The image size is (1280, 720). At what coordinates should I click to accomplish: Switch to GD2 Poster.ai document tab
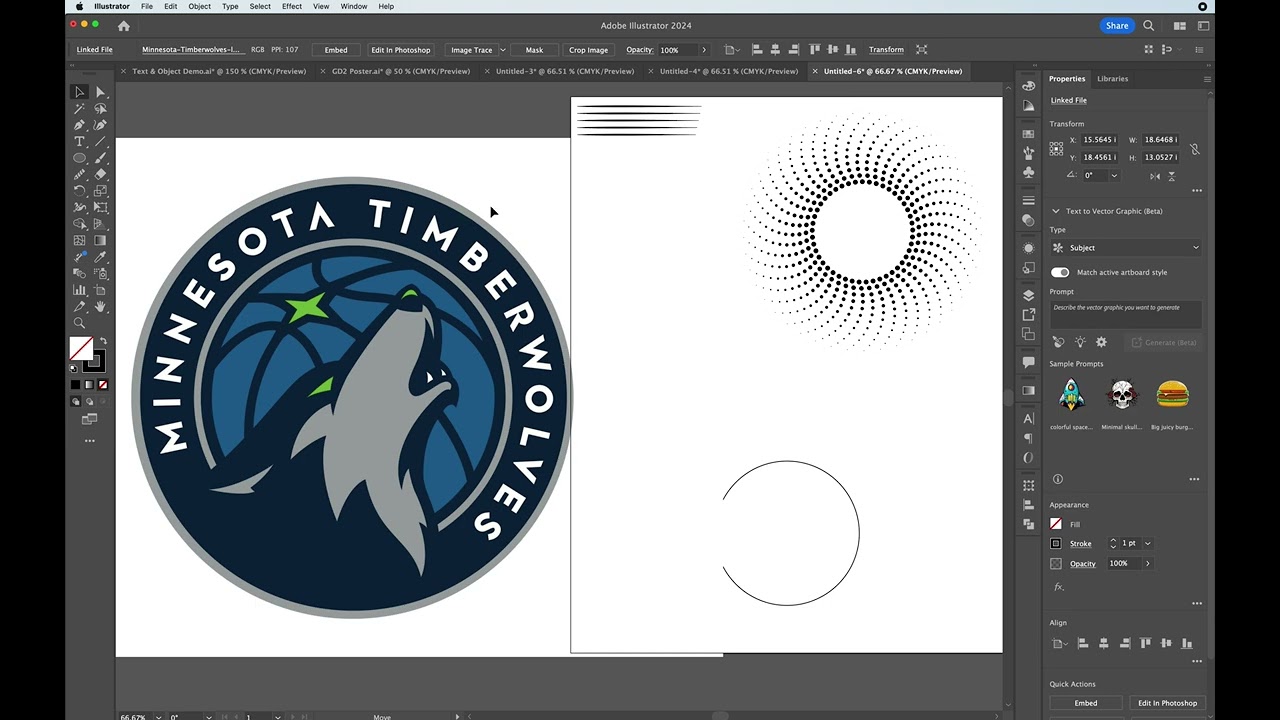(400, 71)
